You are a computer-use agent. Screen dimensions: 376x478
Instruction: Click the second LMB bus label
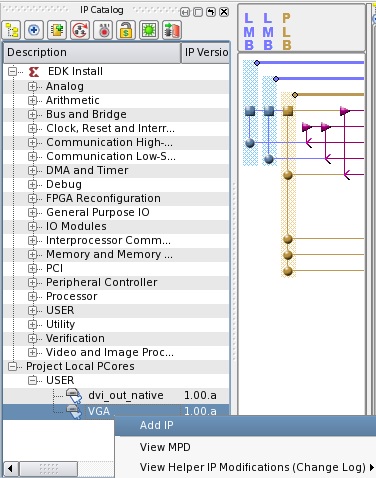[268, 32]
